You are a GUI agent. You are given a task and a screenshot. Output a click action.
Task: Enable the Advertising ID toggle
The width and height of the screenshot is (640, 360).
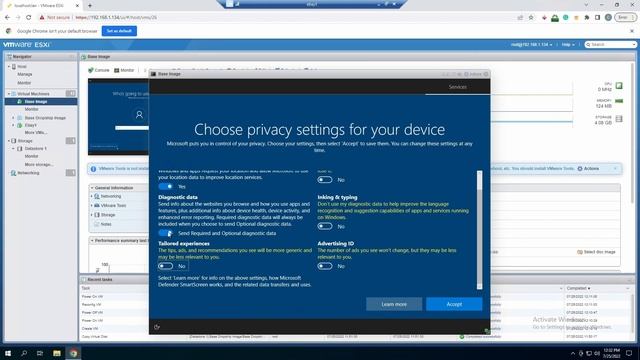coord(325,266)
